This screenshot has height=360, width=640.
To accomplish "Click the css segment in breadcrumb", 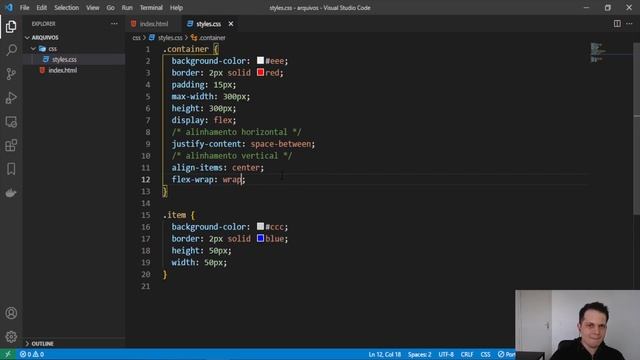I will tap(136, 38).
